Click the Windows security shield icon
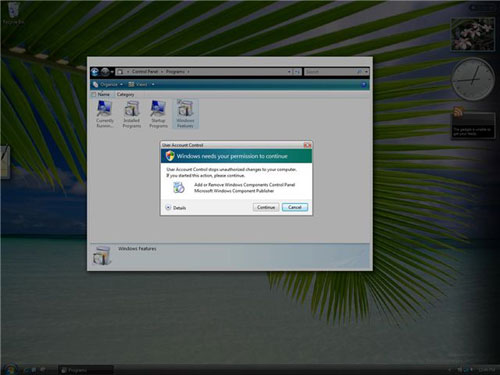 [170, 156]
